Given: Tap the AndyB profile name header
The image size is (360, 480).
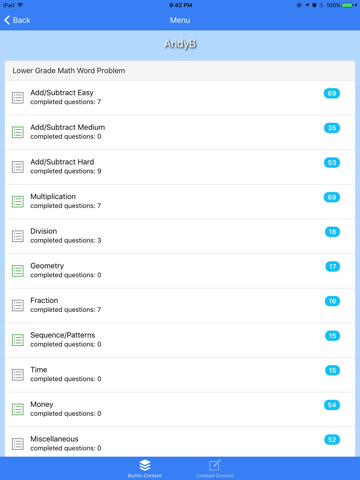Looking at the screenshot, I should coord(180,44).
